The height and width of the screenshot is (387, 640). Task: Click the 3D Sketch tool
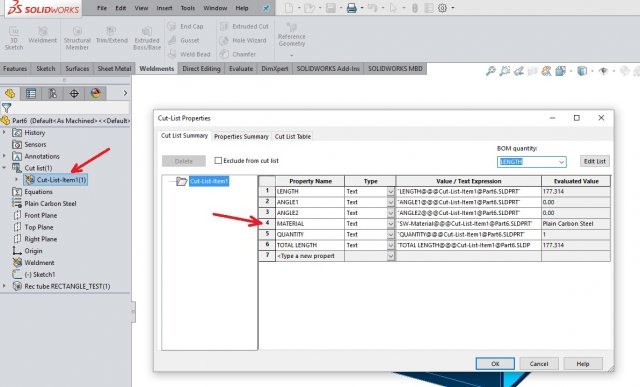pos(14,38)
